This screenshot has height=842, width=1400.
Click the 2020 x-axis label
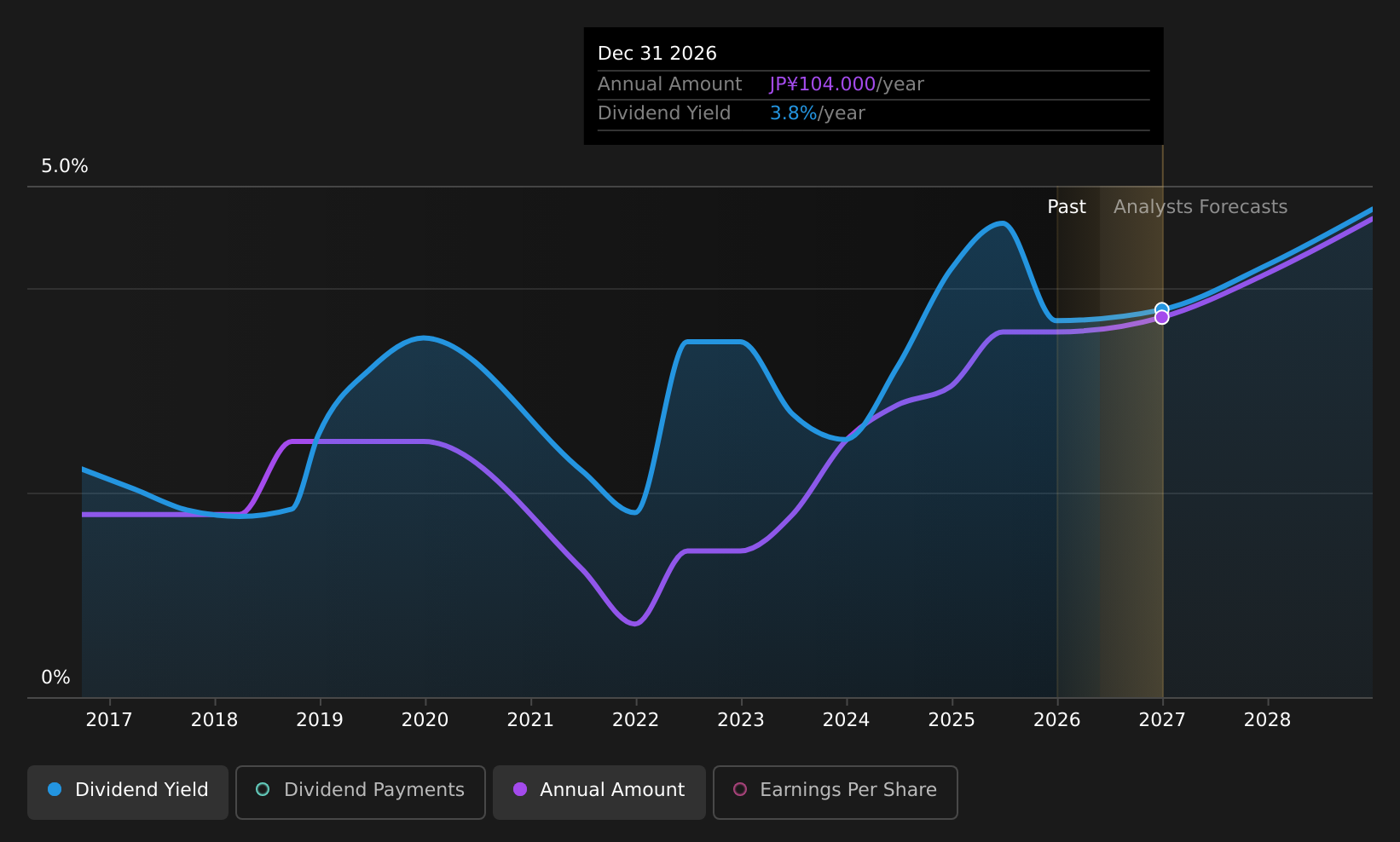tap(425, 720)
